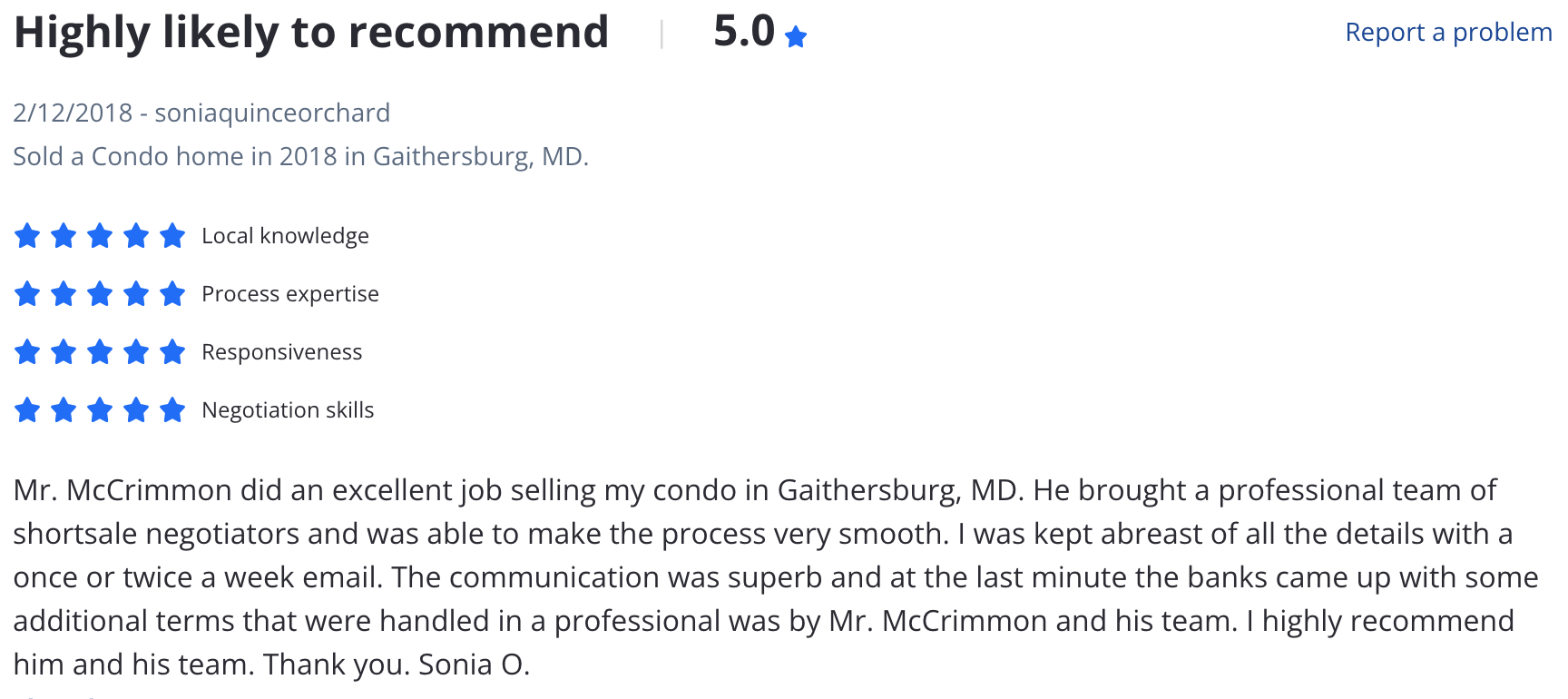1568x699 pixels.
Task: Click the Local knowledge label
Action: (x=285, y=236)
